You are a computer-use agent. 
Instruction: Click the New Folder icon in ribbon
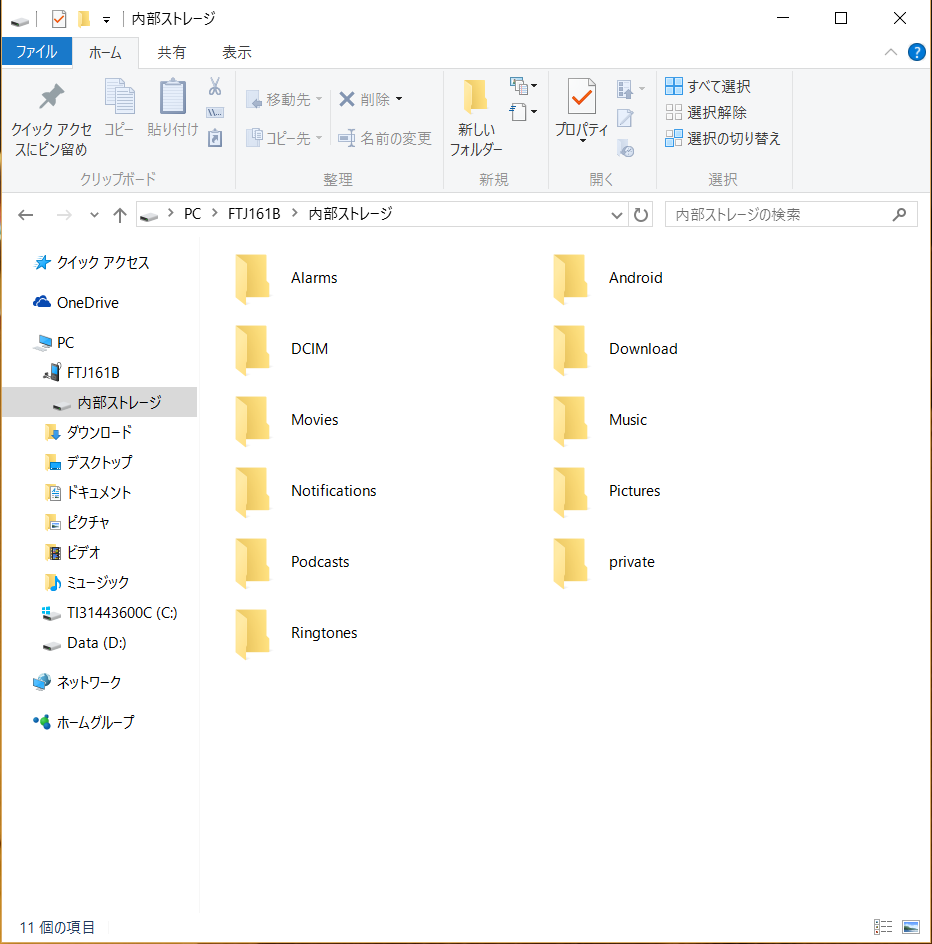(475, 98)
